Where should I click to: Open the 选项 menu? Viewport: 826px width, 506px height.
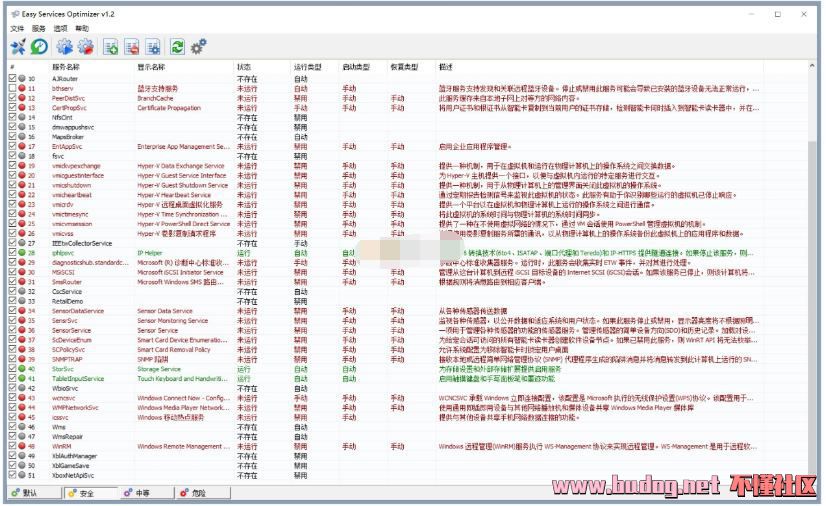coord(61,28)
